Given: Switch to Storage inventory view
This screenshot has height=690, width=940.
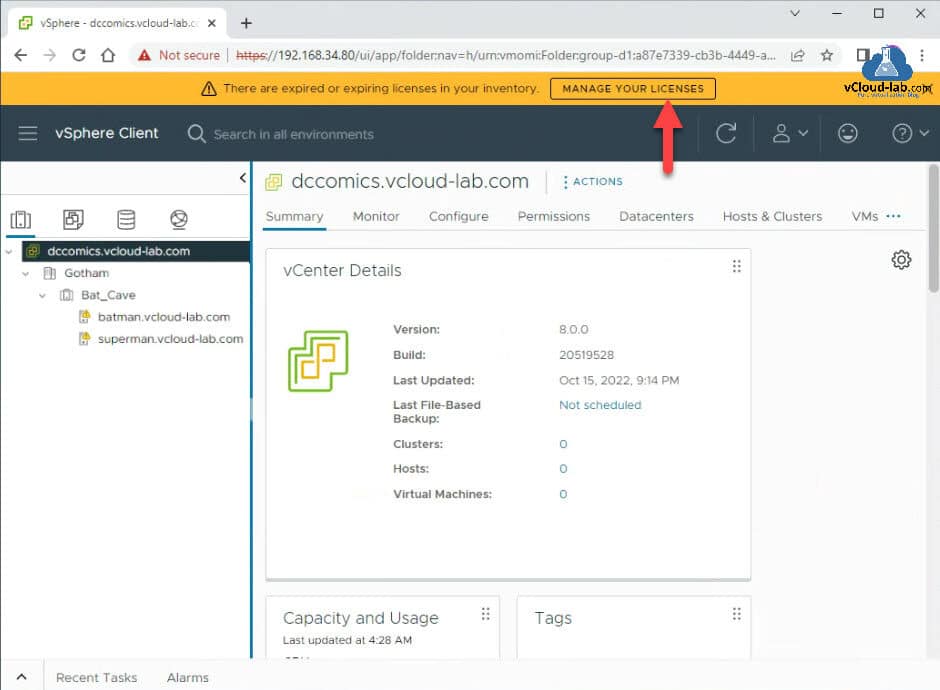Looking at the screenshot, I should tap(126, 220).
